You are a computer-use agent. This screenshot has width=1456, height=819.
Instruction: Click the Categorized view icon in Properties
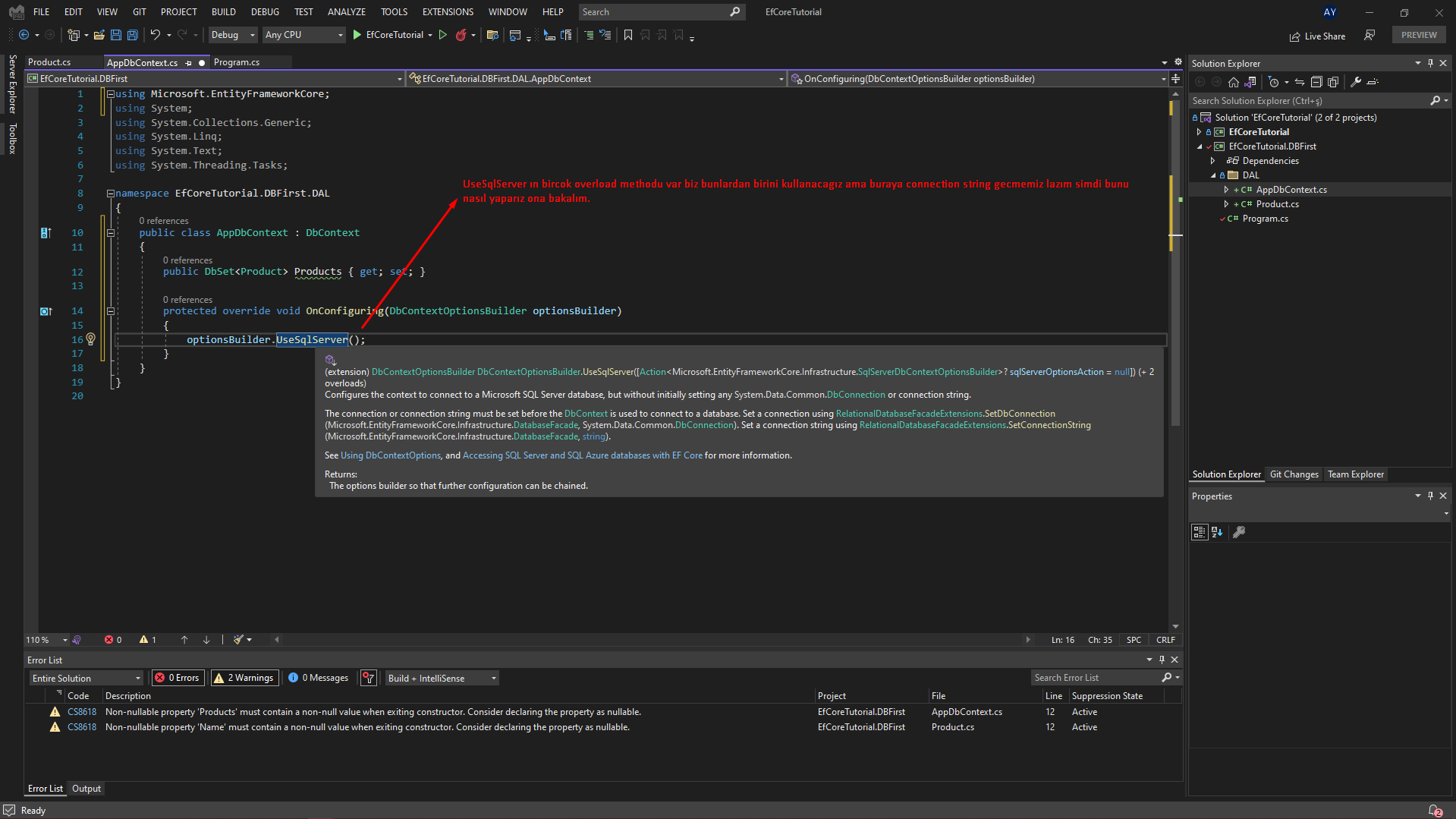pos(1200,532)
